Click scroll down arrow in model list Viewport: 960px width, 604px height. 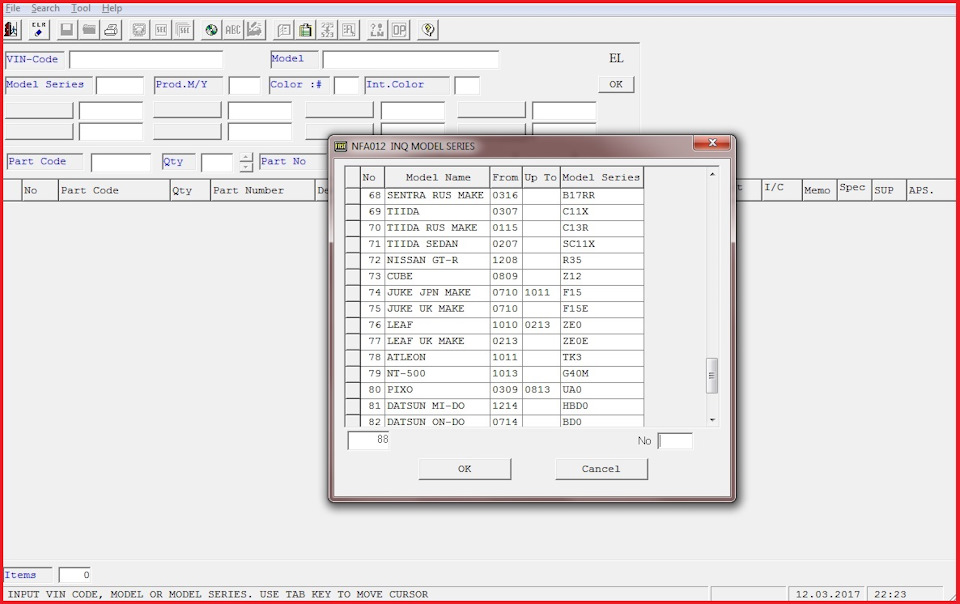point(712,420)
